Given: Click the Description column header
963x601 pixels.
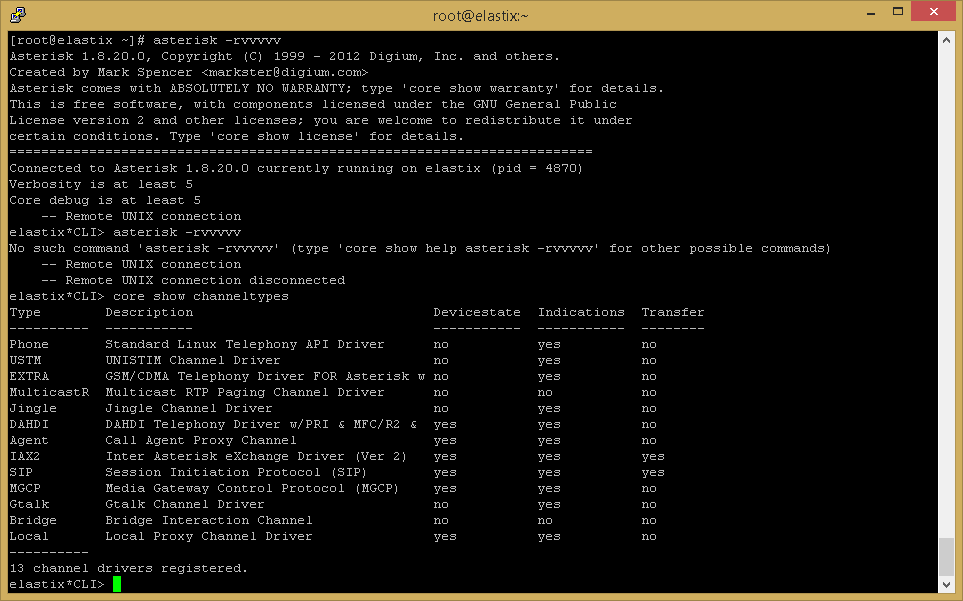Looking at the screenshot, I should pos(149,312).
